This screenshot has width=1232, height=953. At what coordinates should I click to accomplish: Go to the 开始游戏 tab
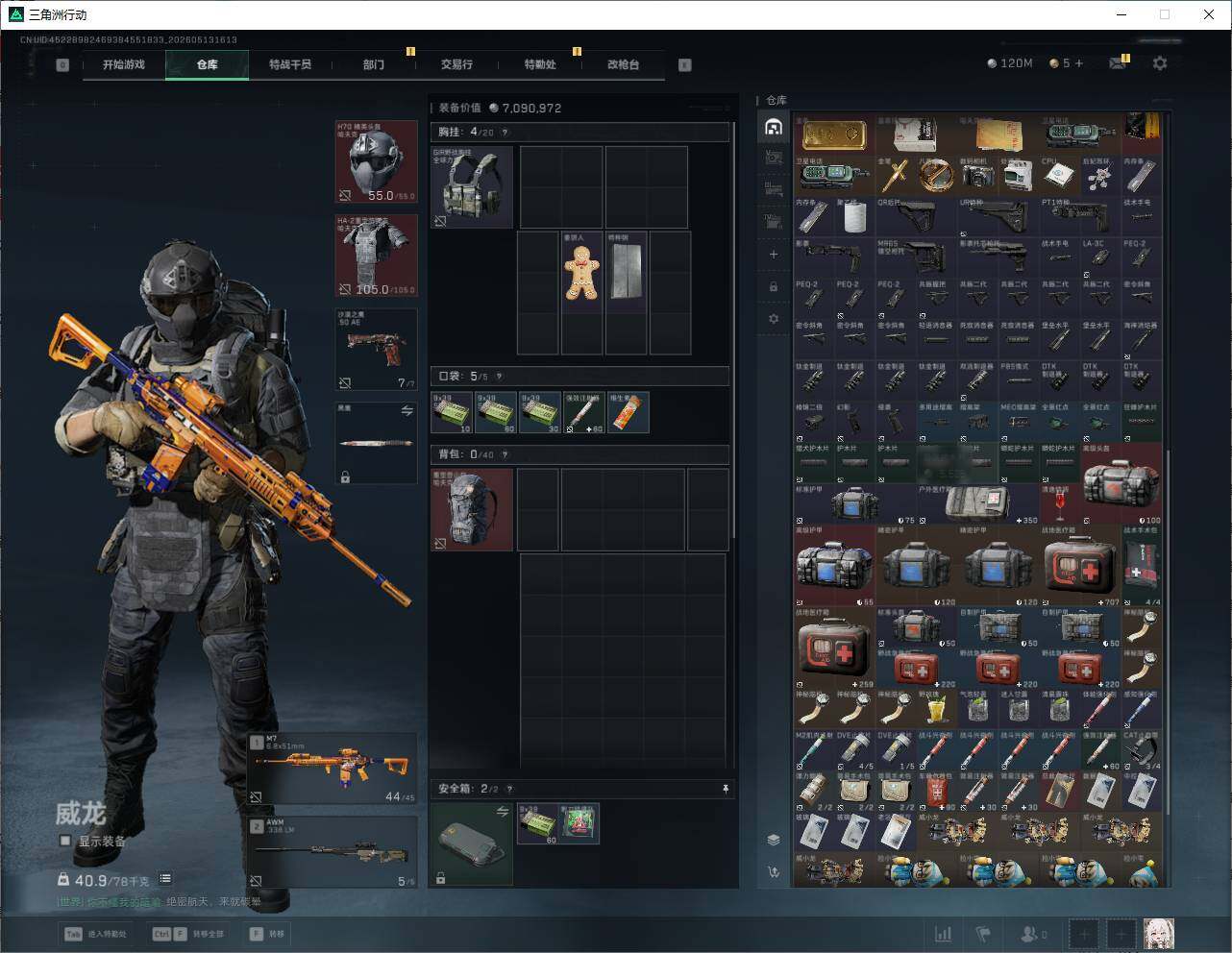[124, 64]
